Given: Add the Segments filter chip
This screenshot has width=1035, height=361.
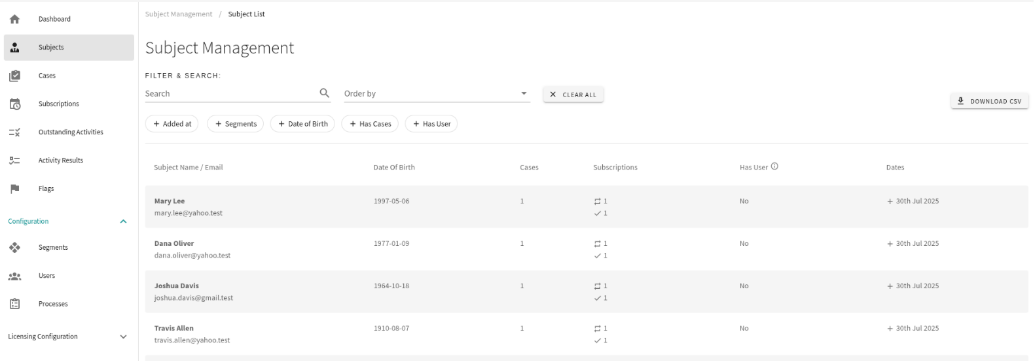Looking at the screenshot, I should coord(236,123).
